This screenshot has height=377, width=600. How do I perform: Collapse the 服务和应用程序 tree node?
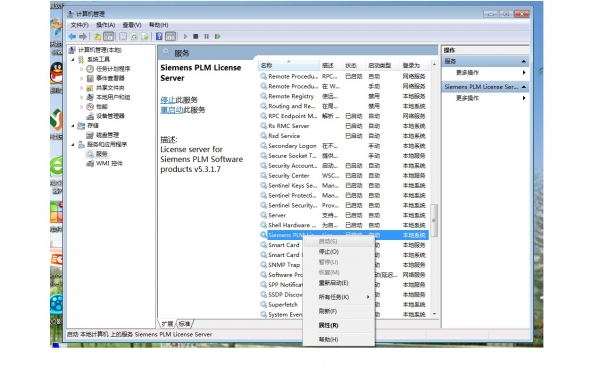73,144
